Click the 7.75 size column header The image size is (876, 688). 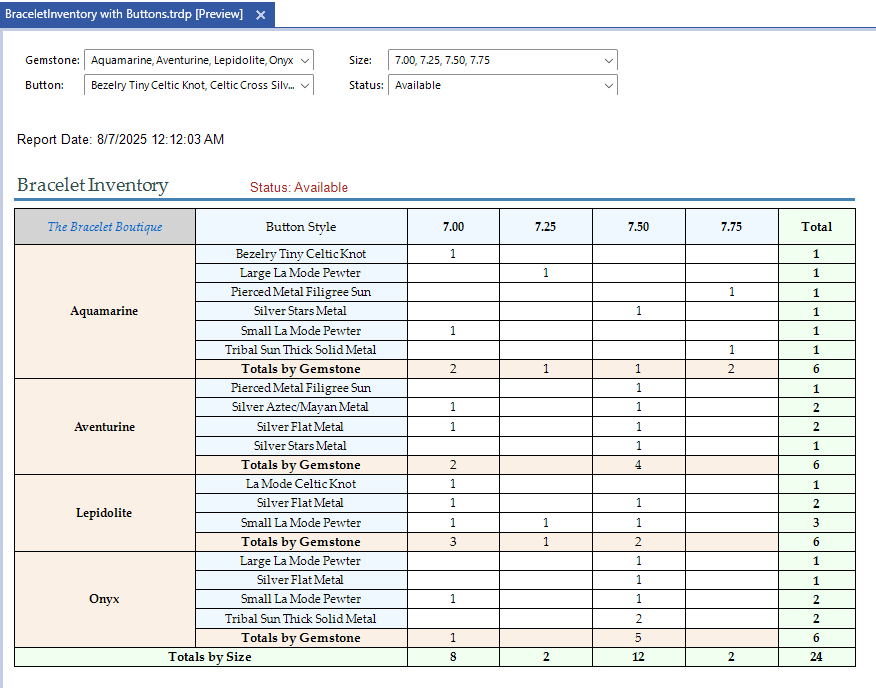tap(731, 227)
